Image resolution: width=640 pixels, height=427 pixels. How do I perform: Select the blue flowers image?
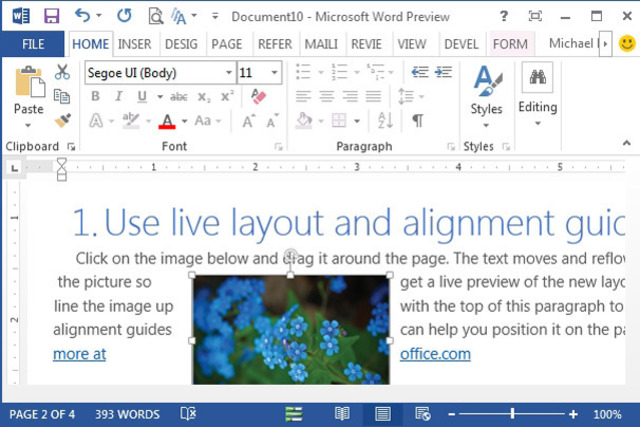click(x=291, y=329)
